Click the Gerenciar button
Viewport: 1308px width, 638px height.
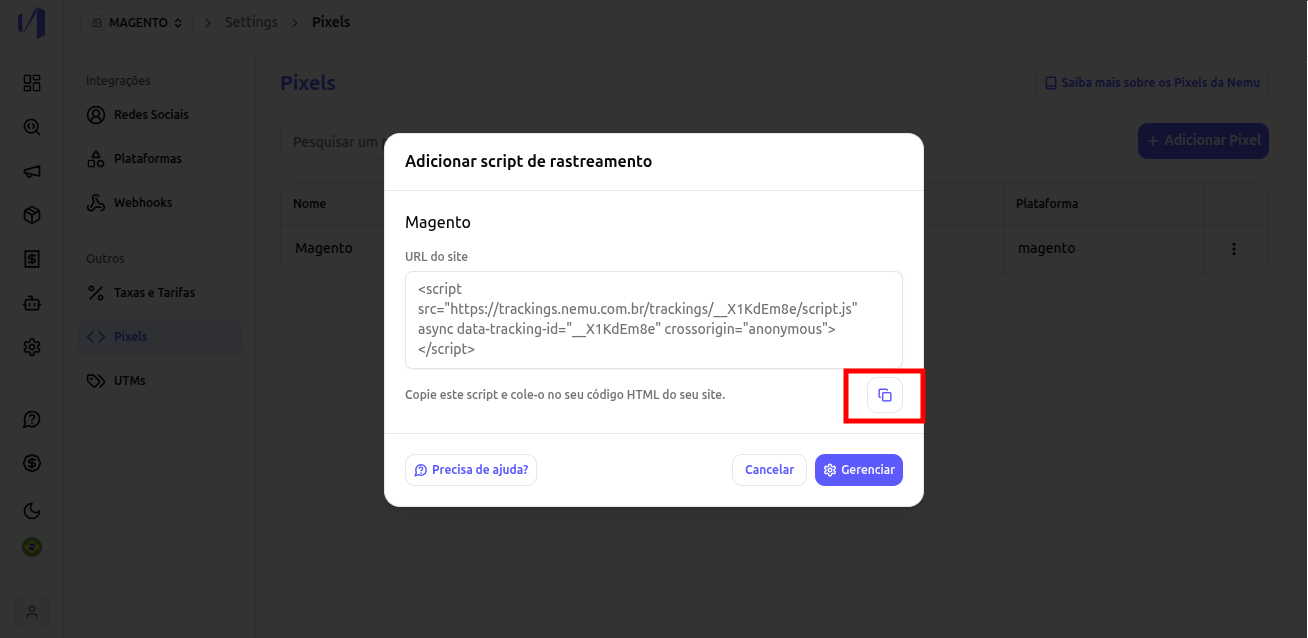coord(859,470)
